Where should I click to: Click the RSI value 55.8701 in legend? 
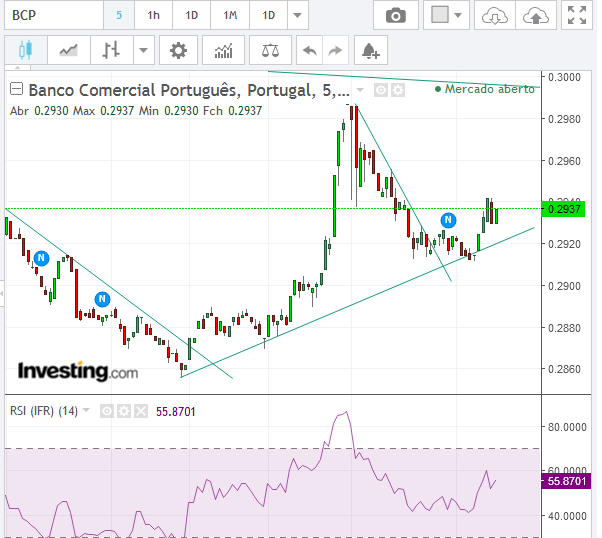176,412
